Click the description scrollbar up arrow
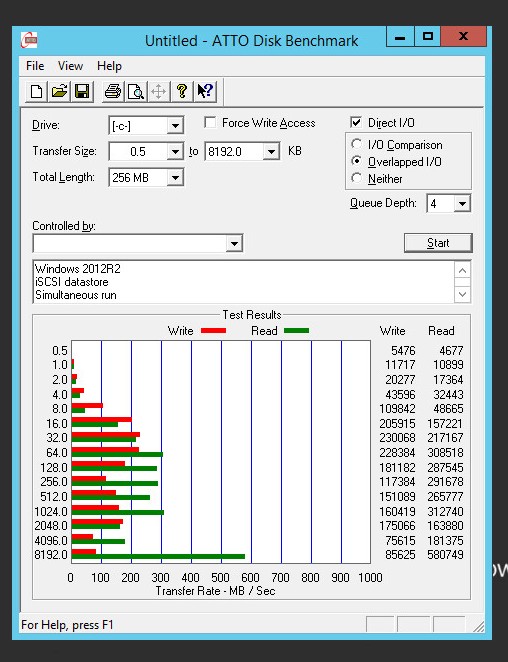The image size is (508, 662). [x=462, y=270]
